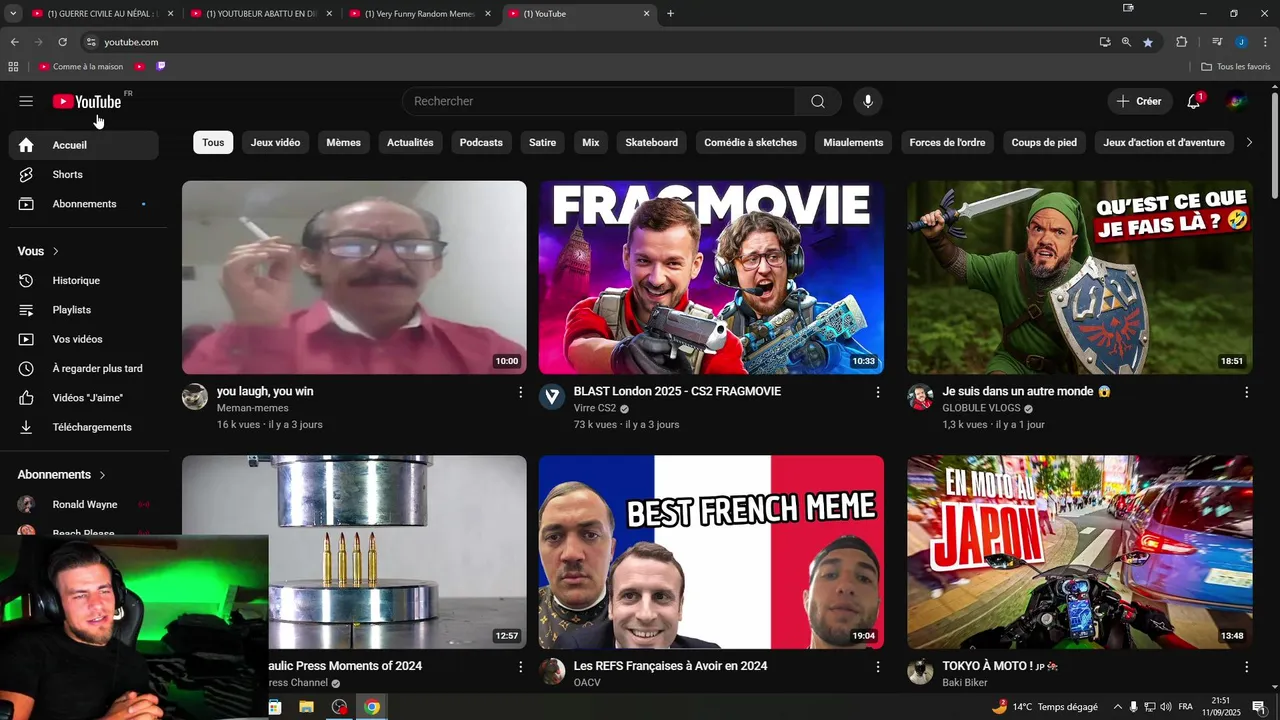The height and width of the screenshot is (720, 1280).
Task: Open Accueil in the sidebar
Action: (x=84, y=145)
